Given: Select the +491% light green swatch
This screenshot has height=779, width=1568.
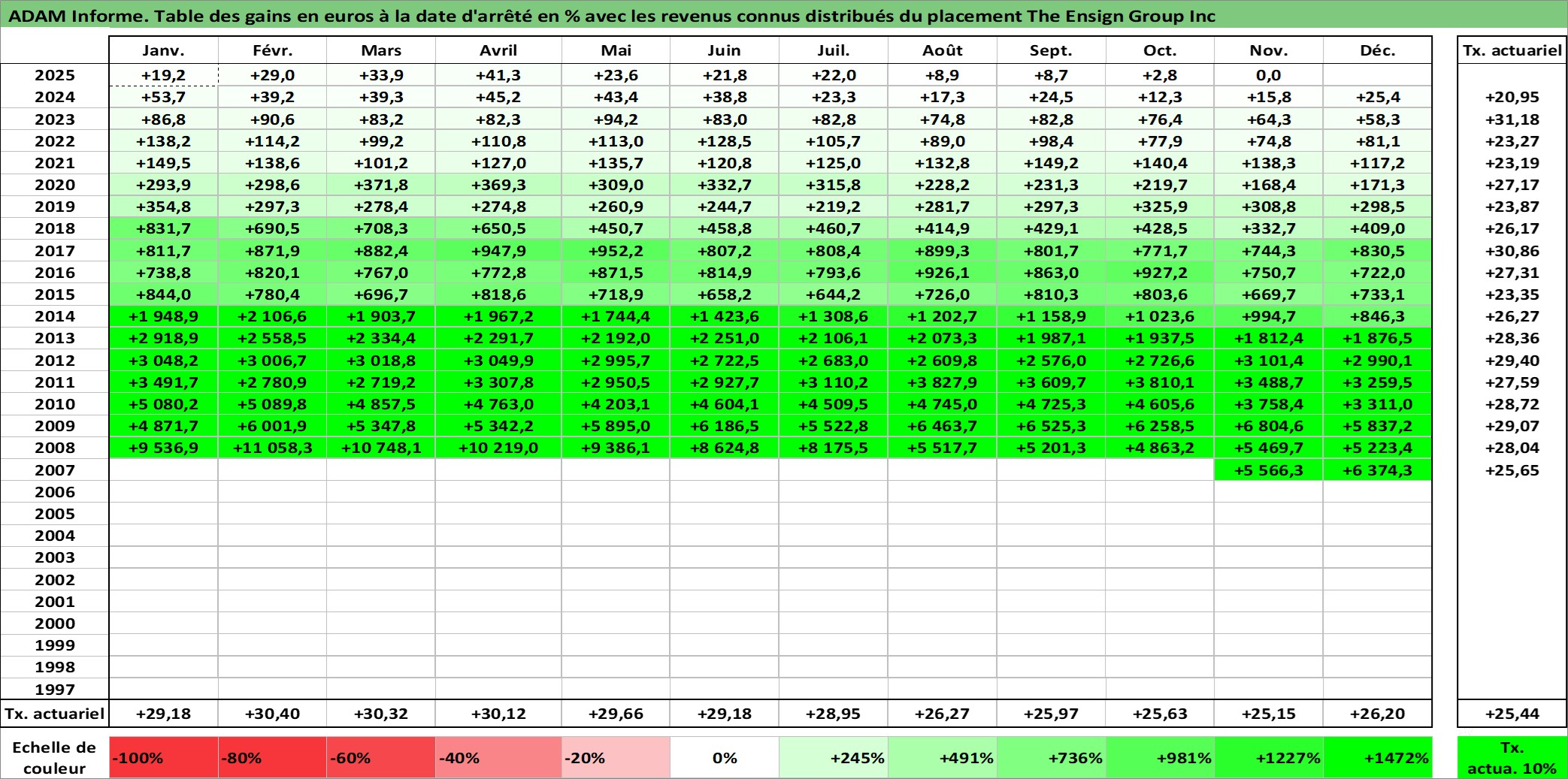Looking at the screenshot, I should click(942, 757).
